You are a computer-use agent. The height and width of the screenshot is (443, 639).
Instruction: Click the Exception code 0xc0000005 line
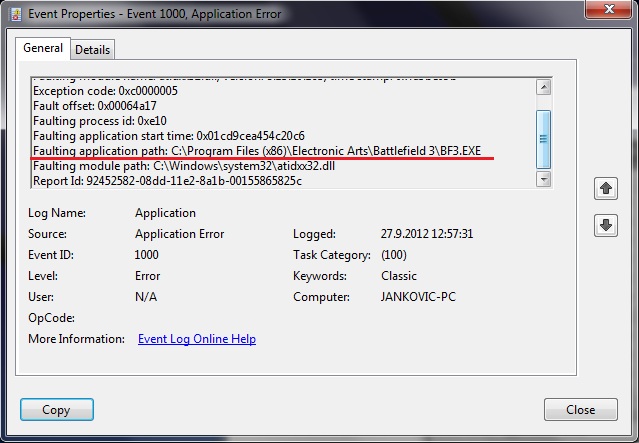[105, 90]
